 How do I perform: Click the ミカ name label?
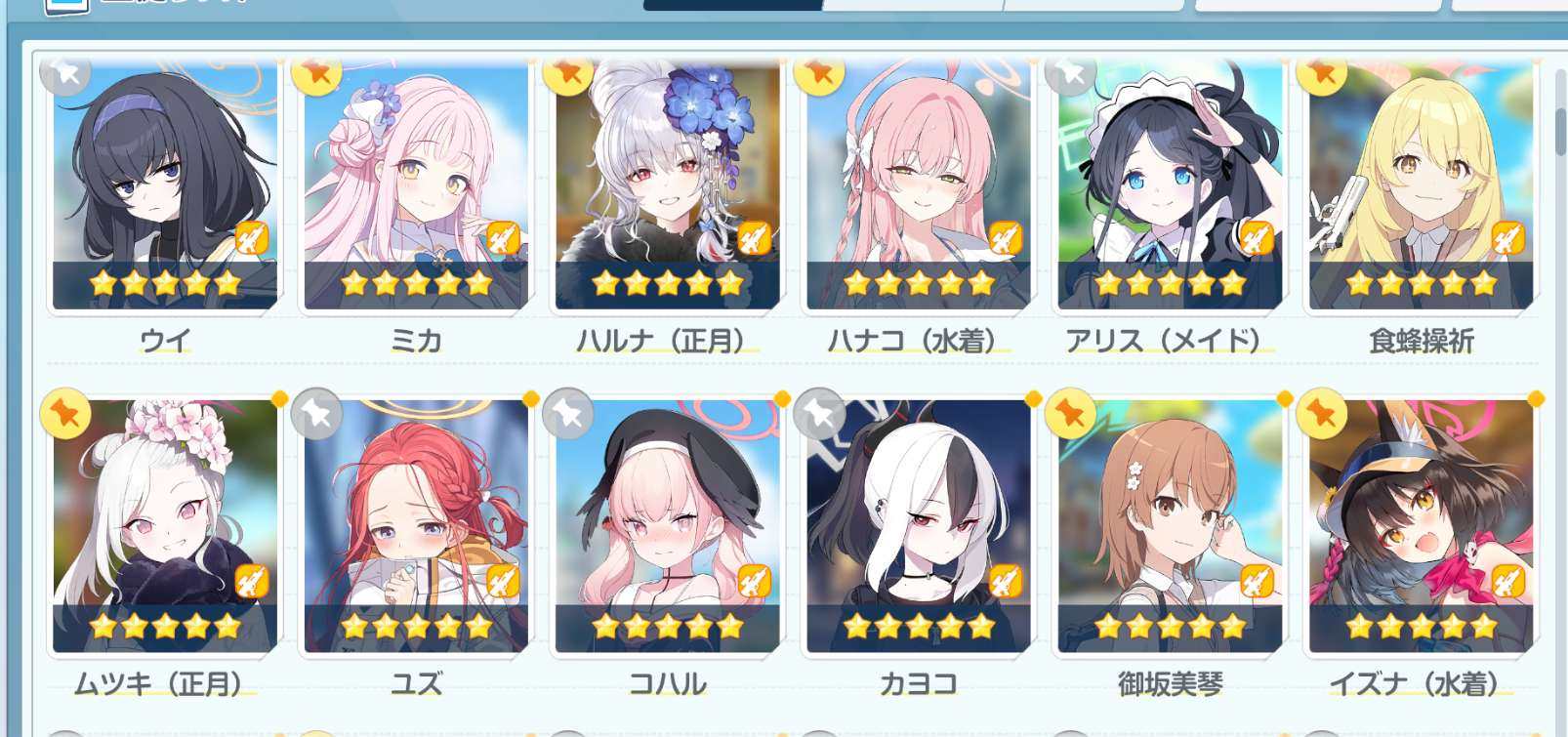417,341
